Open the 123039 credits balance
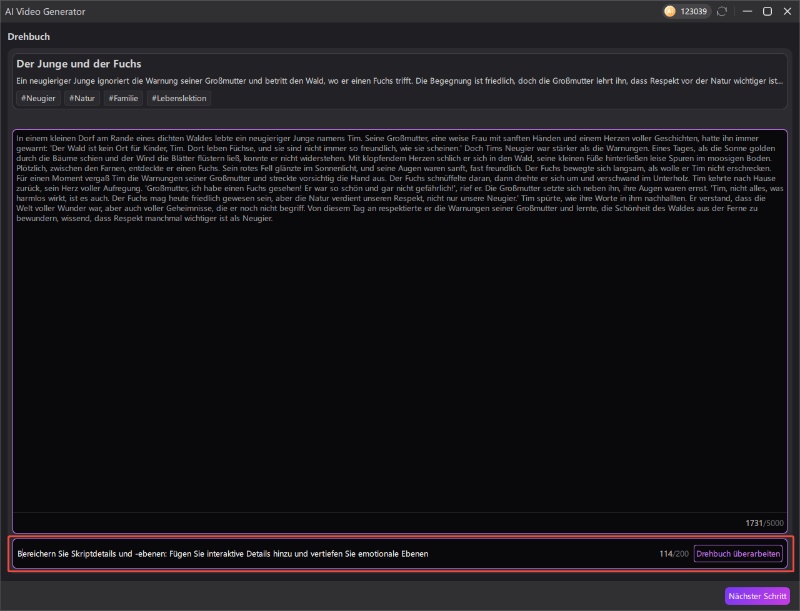This screenshot has width=800, height=611. pos(693,11)
